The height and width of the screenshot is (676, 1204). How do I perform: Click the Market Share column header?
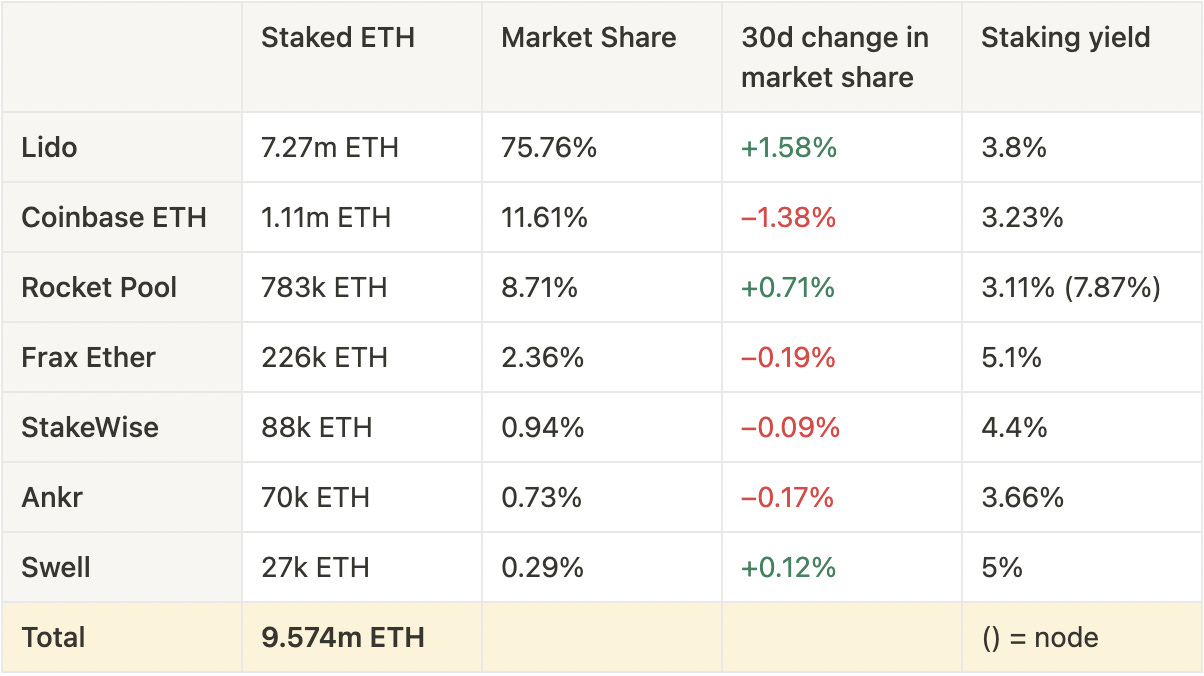(x=588, y=38)
